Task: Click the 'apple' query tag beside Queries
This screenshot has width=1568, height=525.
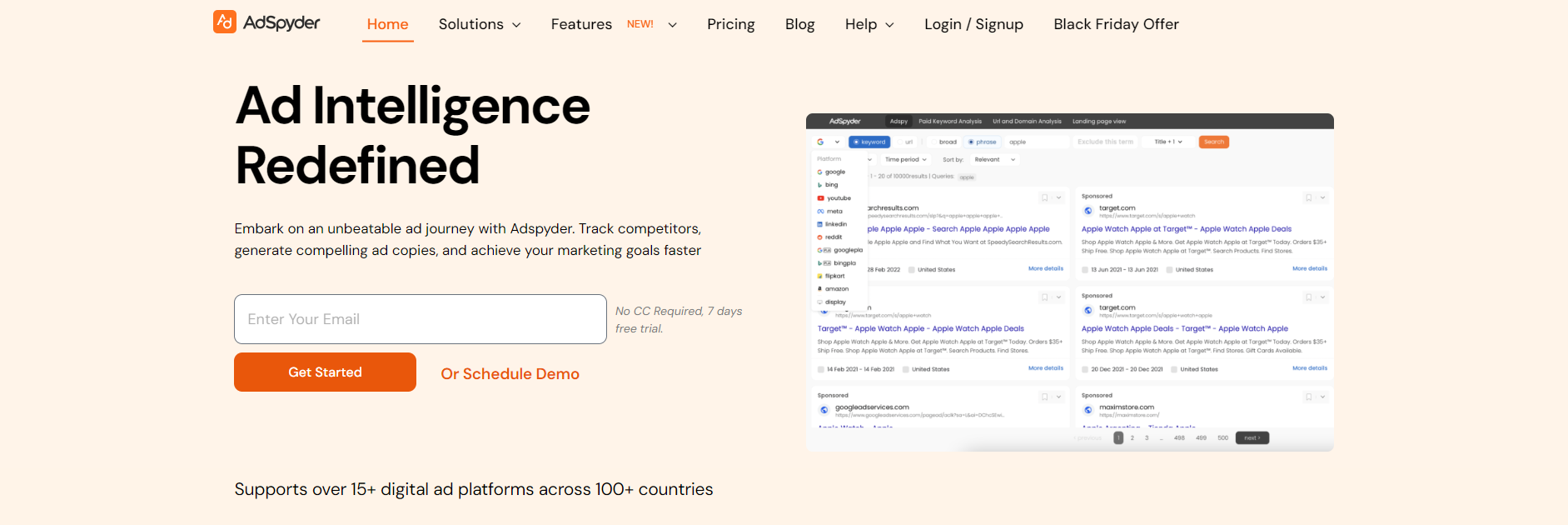Action: coord(967,177)
